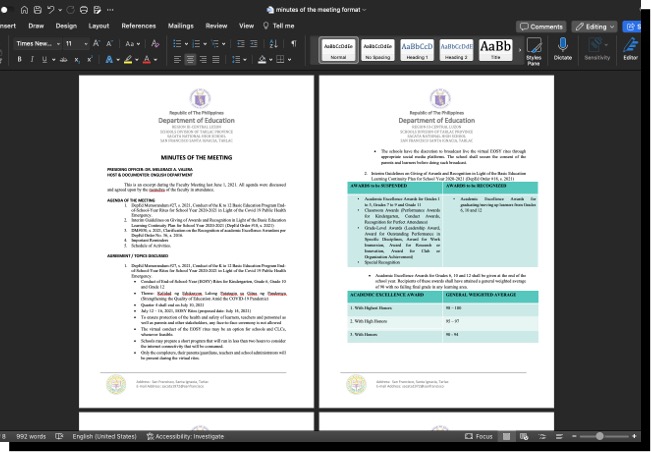Viewport: 651px width, 452px height.
Task: Clear all formatting icon
Action: click(x=155, y=44)
